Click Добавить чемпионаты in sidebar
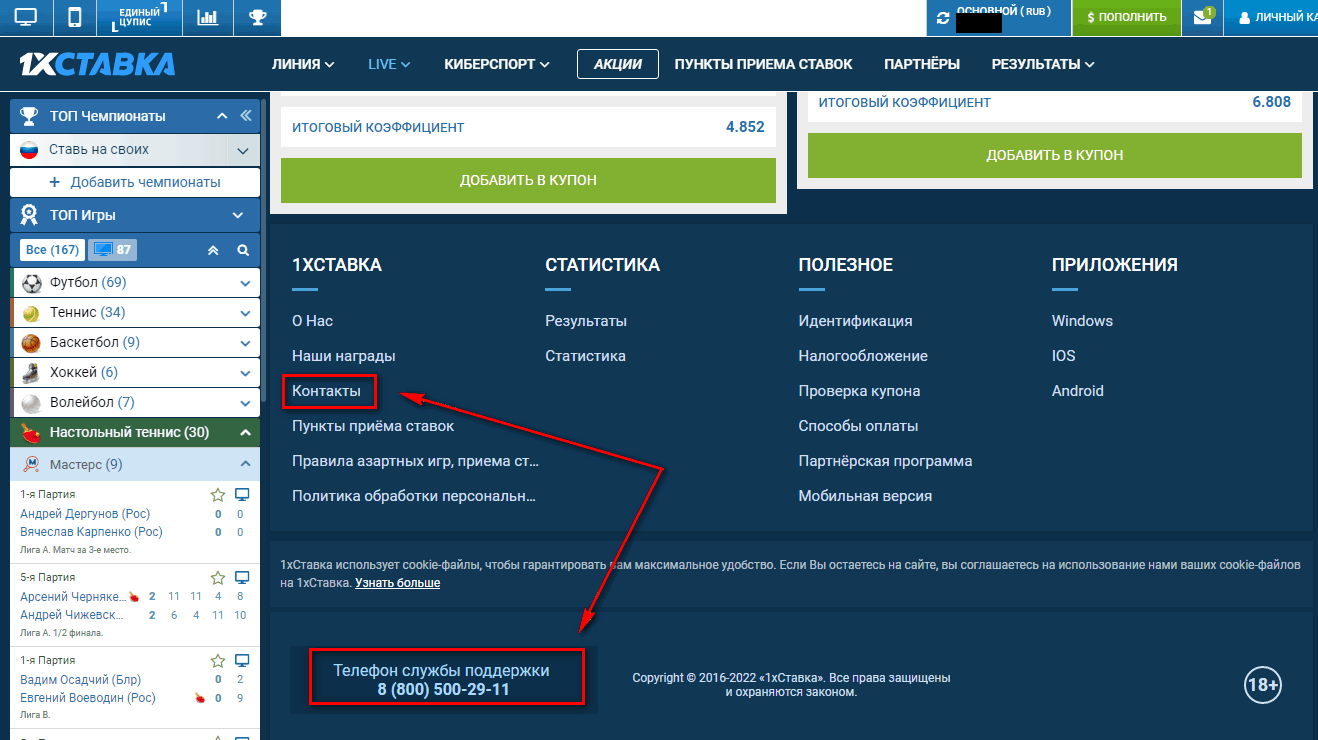Viewport: 1318px width, 740px height. click(135, 183)
